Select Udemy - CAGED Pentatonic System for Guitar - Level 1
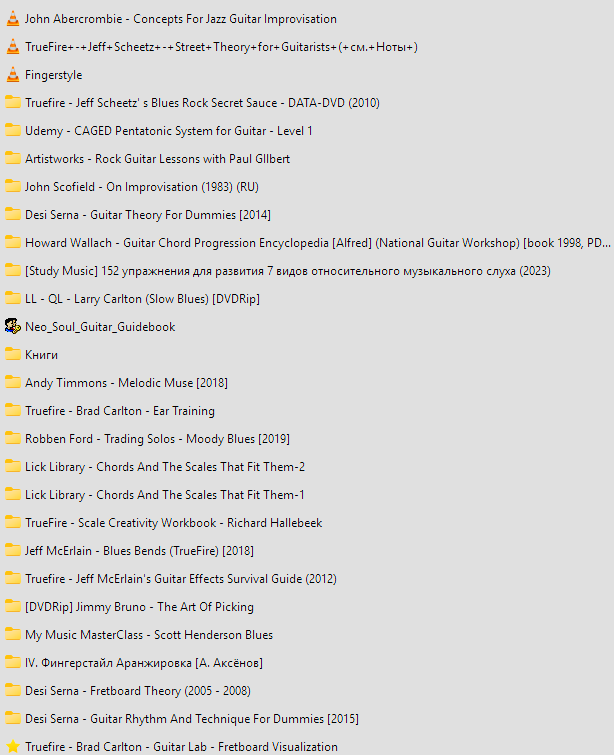614x755 pixels. click(x=169, y=130)
